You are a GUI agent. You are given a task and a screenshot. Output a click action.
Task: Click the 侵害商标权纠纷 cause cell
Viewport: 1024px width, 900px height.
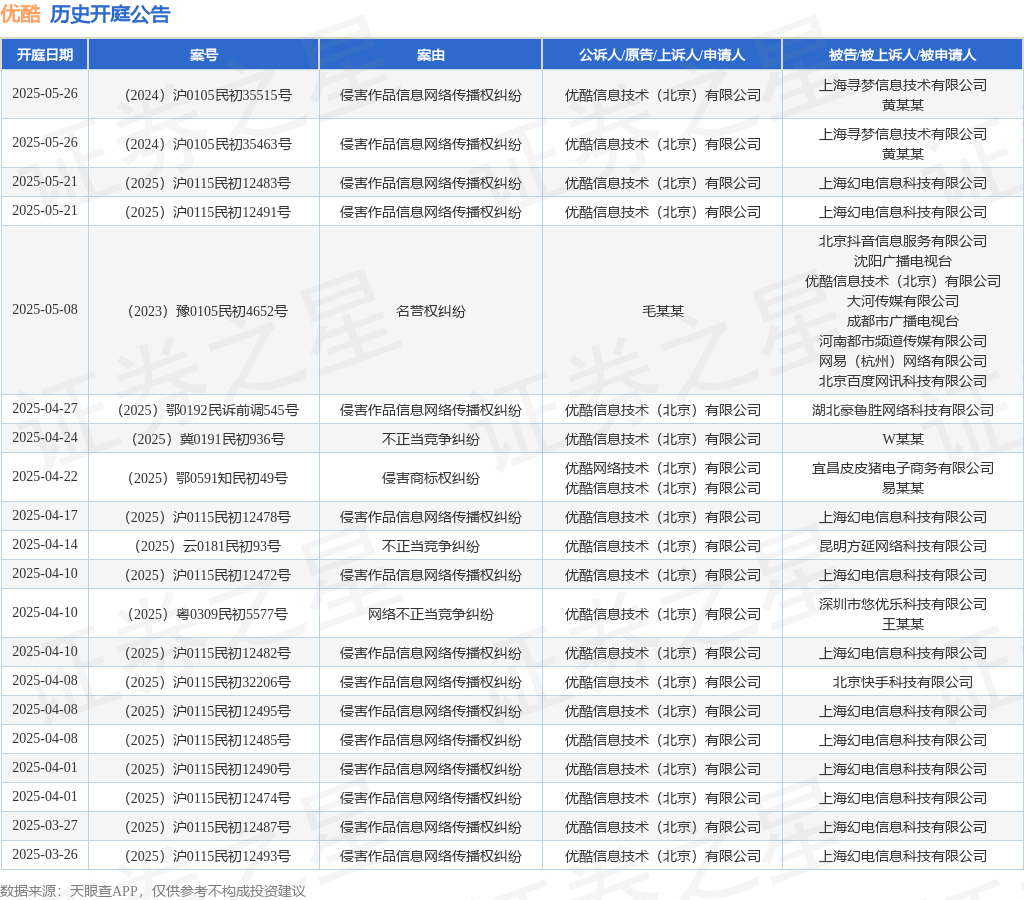[430, 478]
